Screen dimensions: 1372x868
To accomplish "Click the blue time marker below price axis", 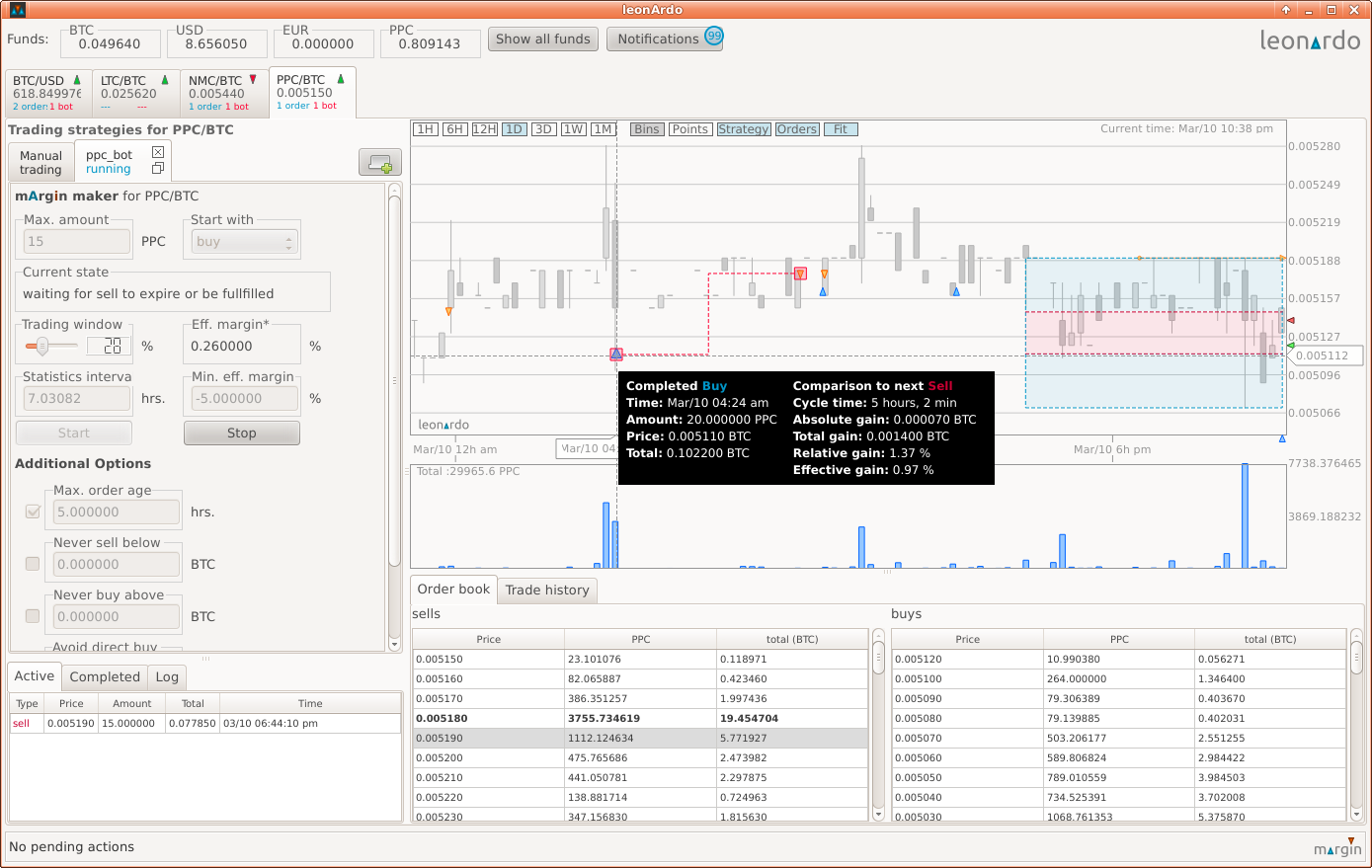I will 1282,438.
